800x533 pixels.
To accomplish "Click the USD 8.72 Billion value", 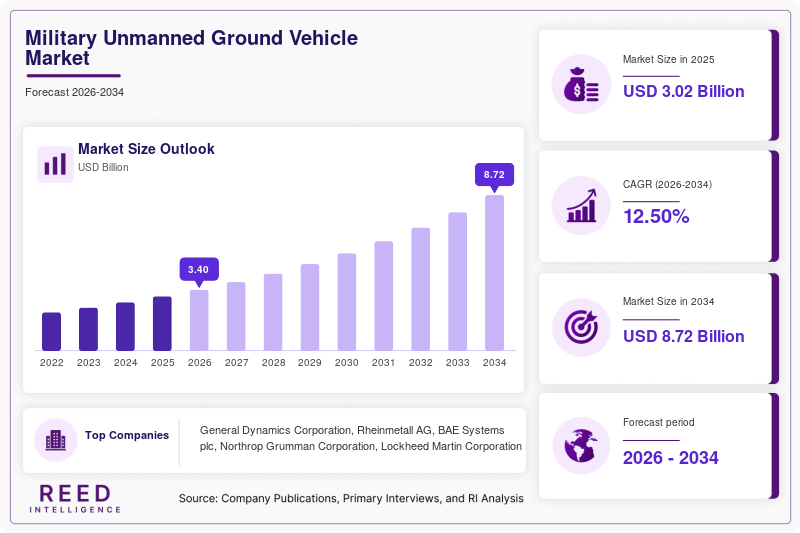I will [684, 337].
